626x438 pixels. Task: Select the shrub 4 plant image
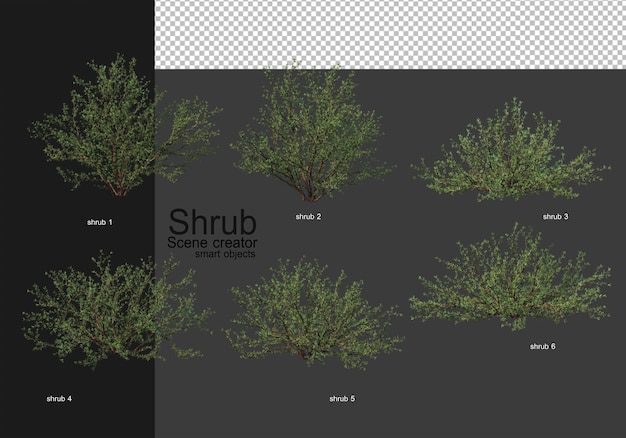pos(117,309)
